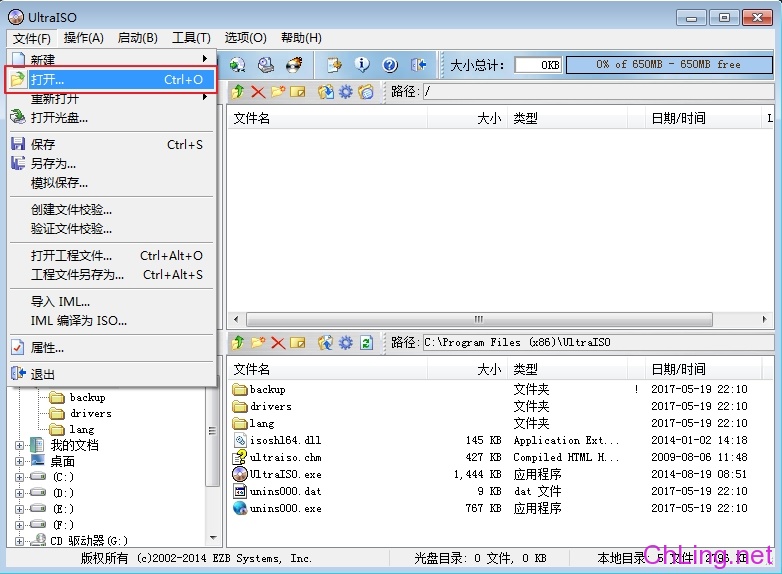Click the properties notepad icon in top toolbar
The width and height of the screenshot is (782, 574).
(334, 65)
